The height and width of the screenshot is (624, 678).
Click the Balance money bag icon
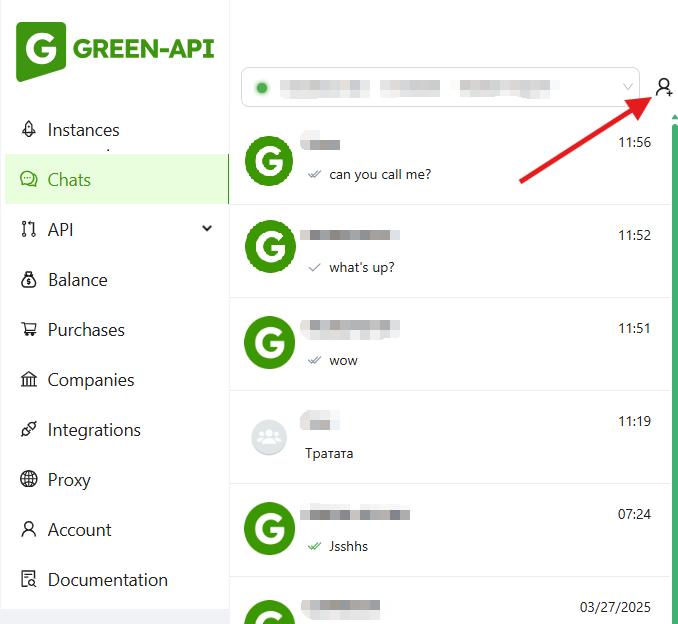[29, 280]
